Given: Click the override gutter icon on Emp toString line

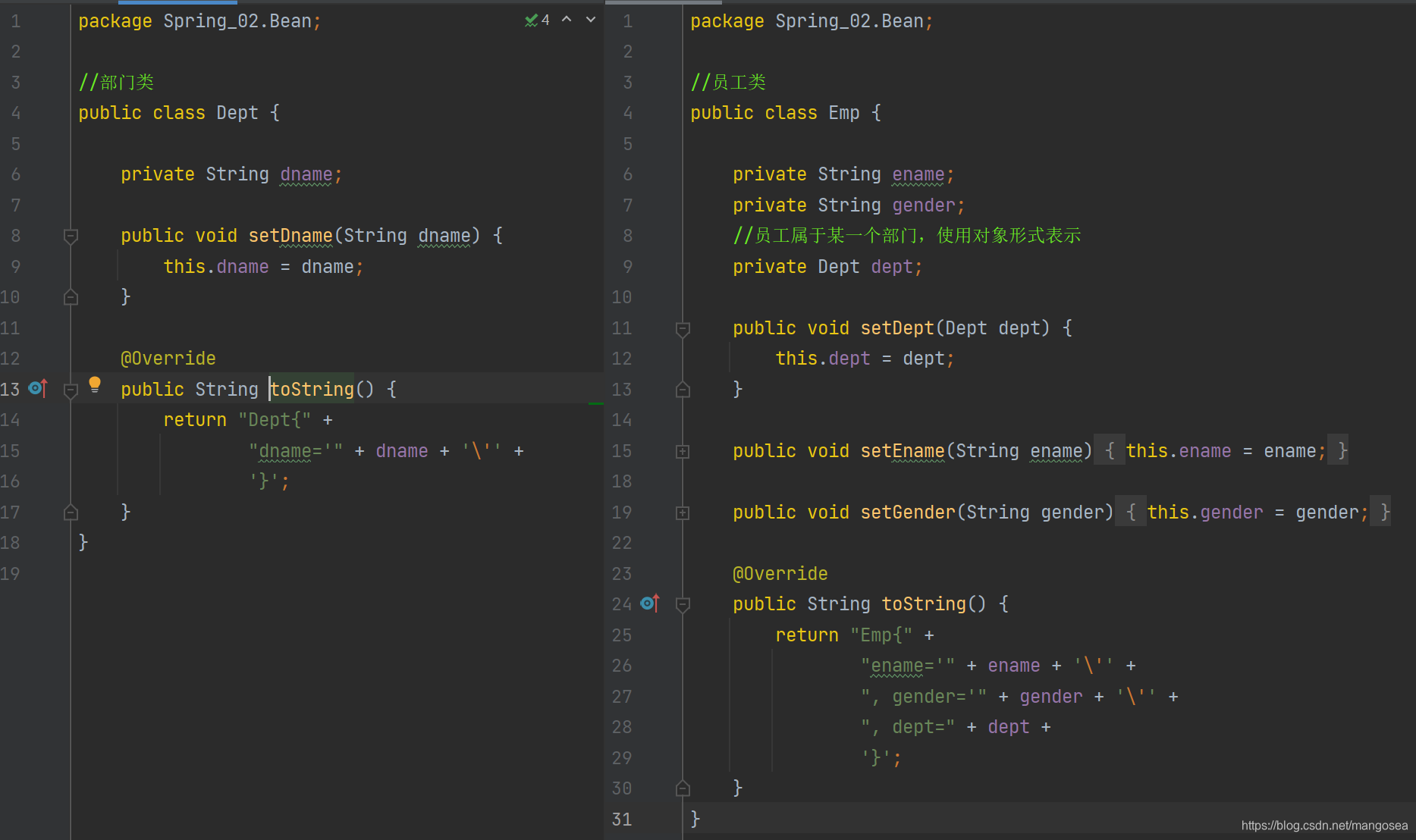Looking at the screenshot, I should pyautogui.click(x=650, y=603).
